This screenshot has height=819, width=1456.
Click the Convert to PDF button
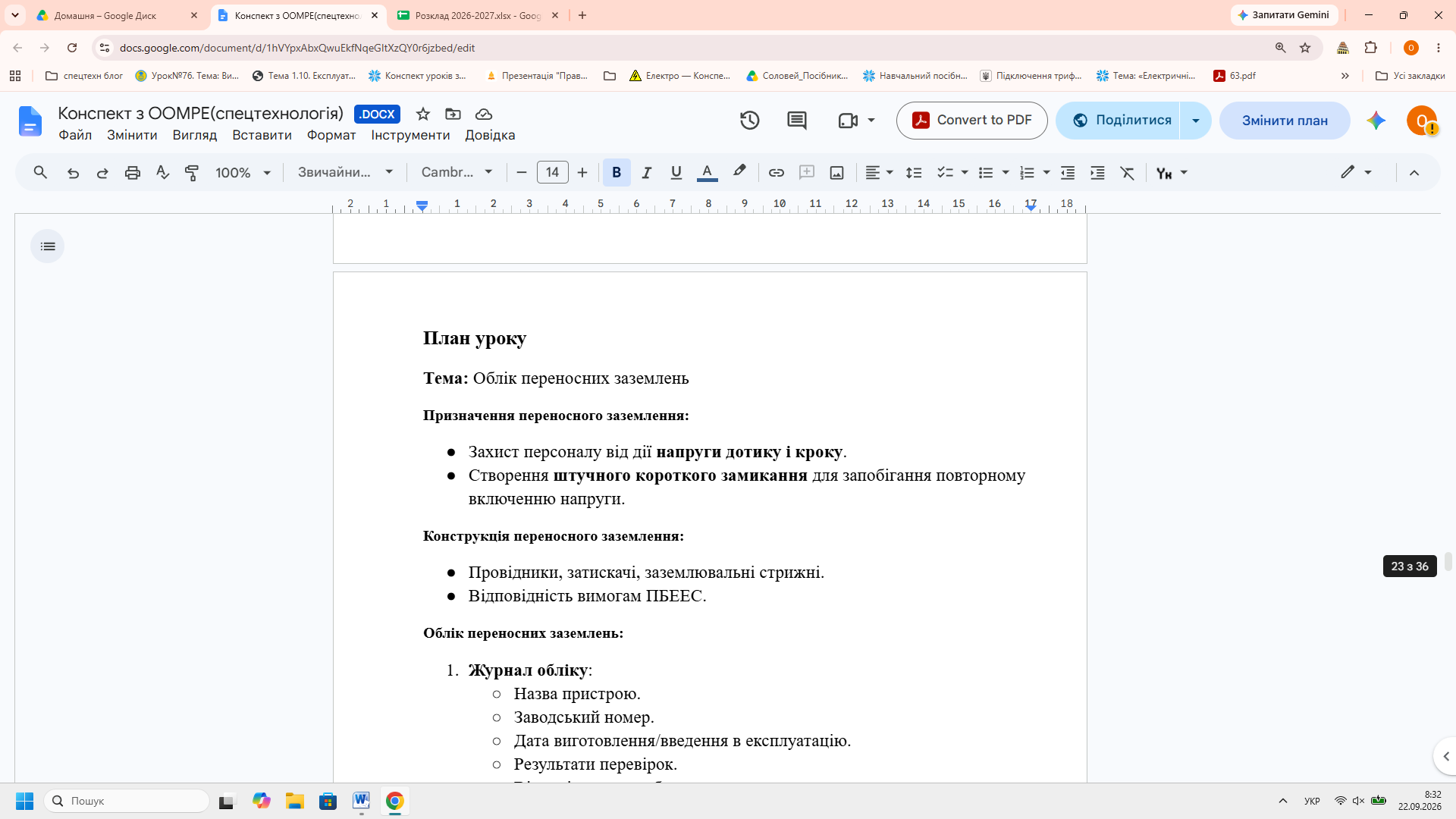971,121
